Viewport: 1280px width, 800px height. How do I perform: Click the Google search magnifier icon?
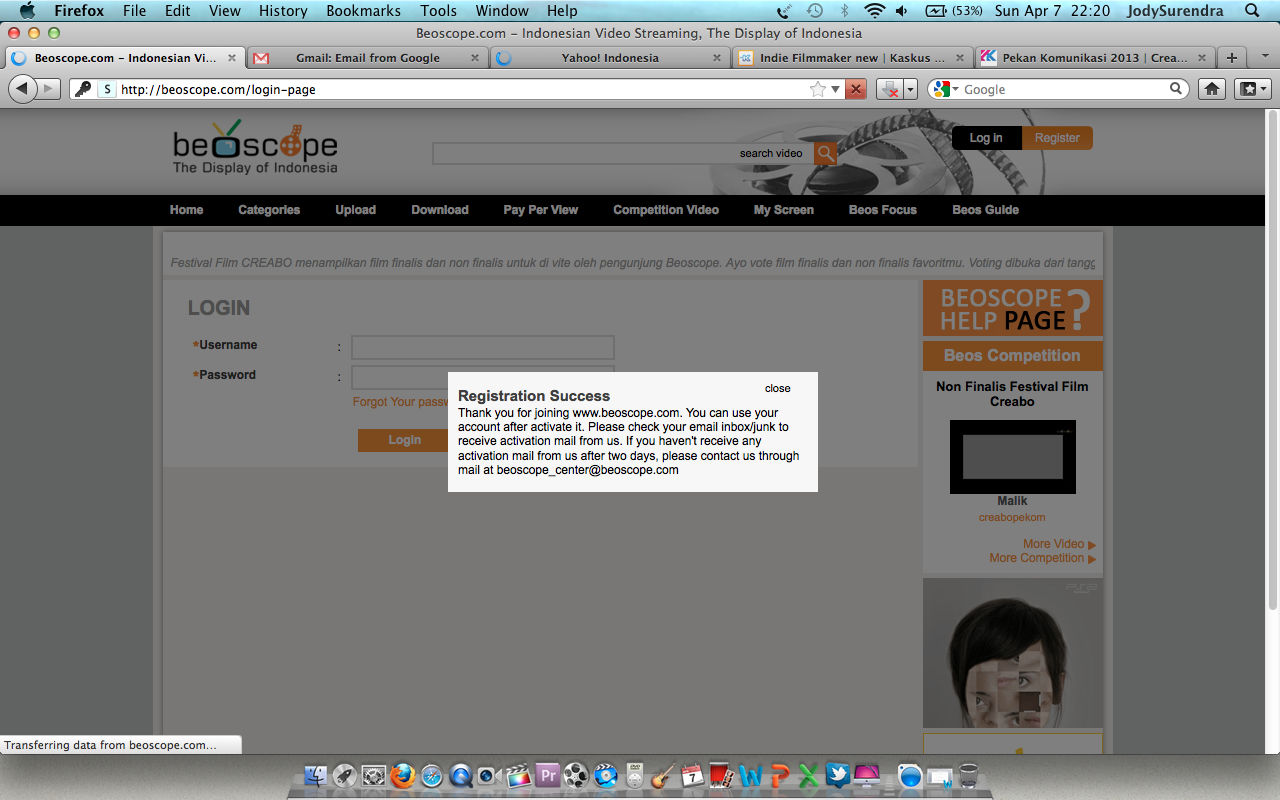(1177, 89)
